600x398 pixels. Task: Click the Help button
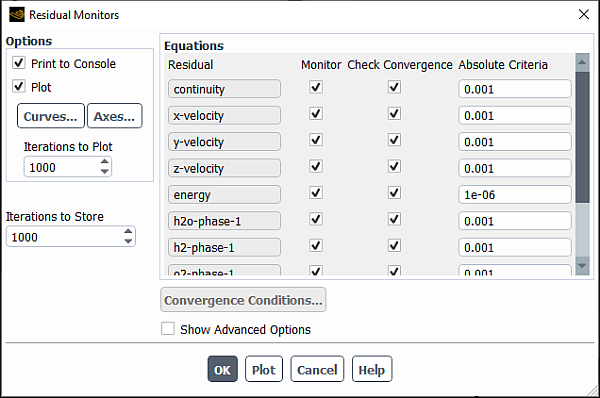(x=372, y=369)
